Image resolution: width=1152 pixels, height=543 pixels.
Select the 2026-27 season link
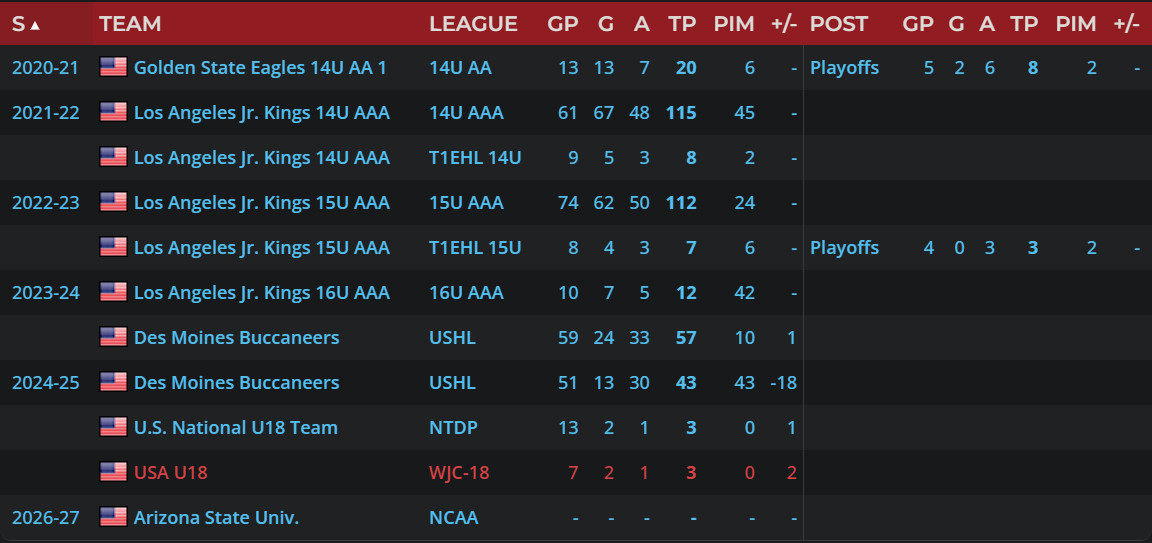click(x=45, y=518)
